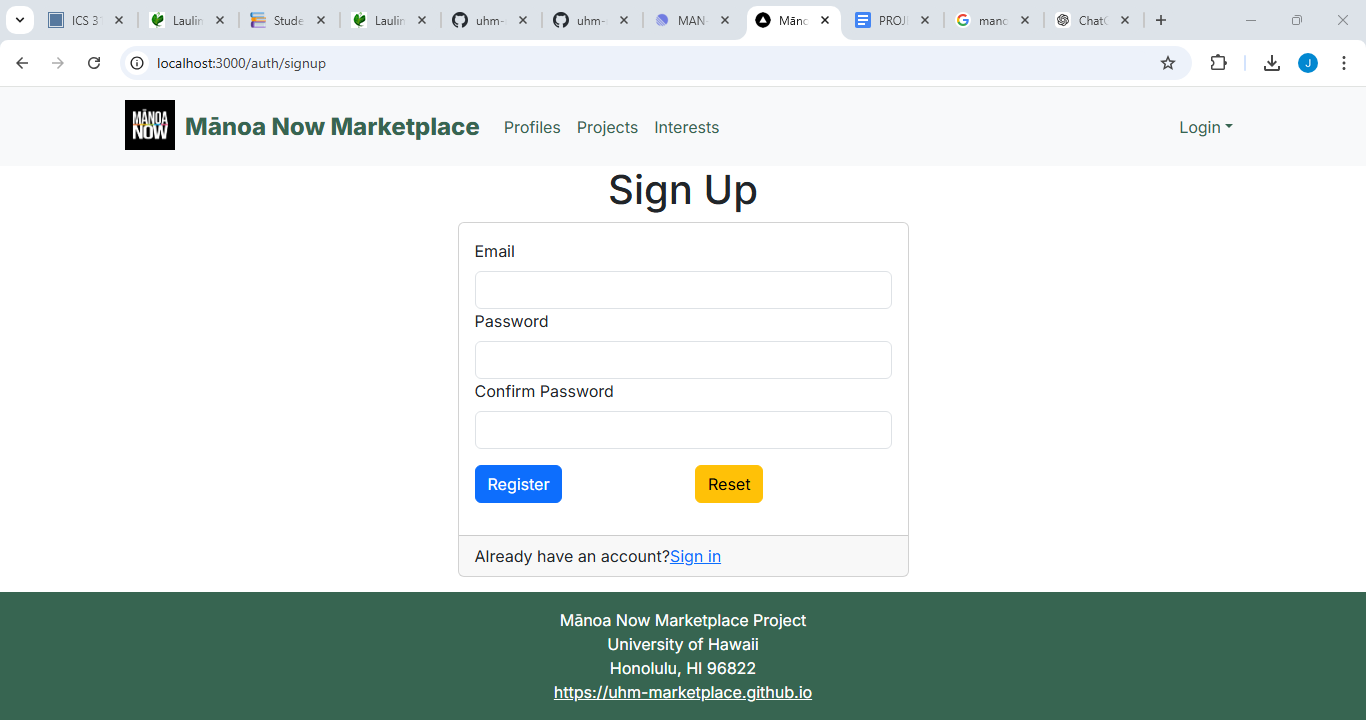Image resolution: width=1366 pixels, height=720 pixels.
Task: Open the Chrome profile avatar
Action: 1308,63
